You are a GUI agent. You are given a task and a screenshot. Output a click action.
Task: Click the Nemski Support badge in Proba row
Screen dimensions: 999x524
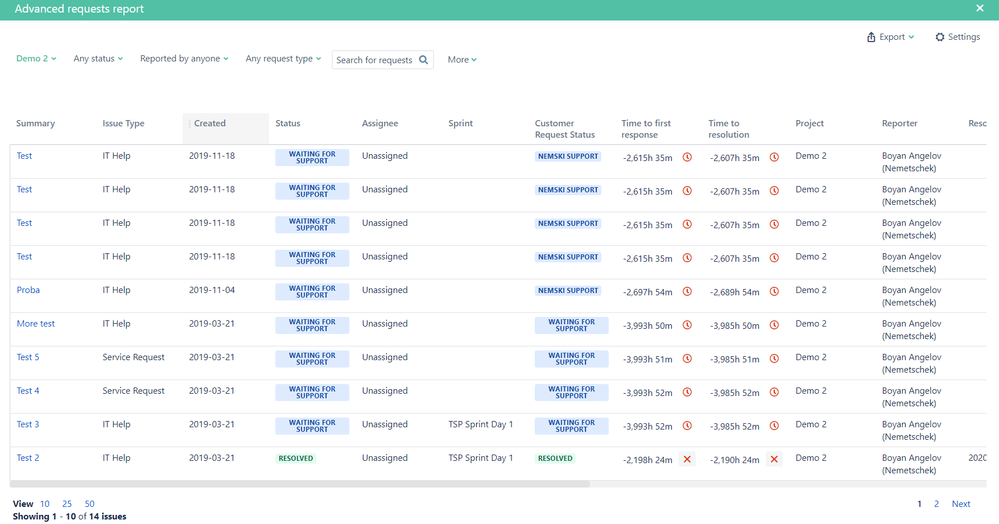tap(568, 291)
